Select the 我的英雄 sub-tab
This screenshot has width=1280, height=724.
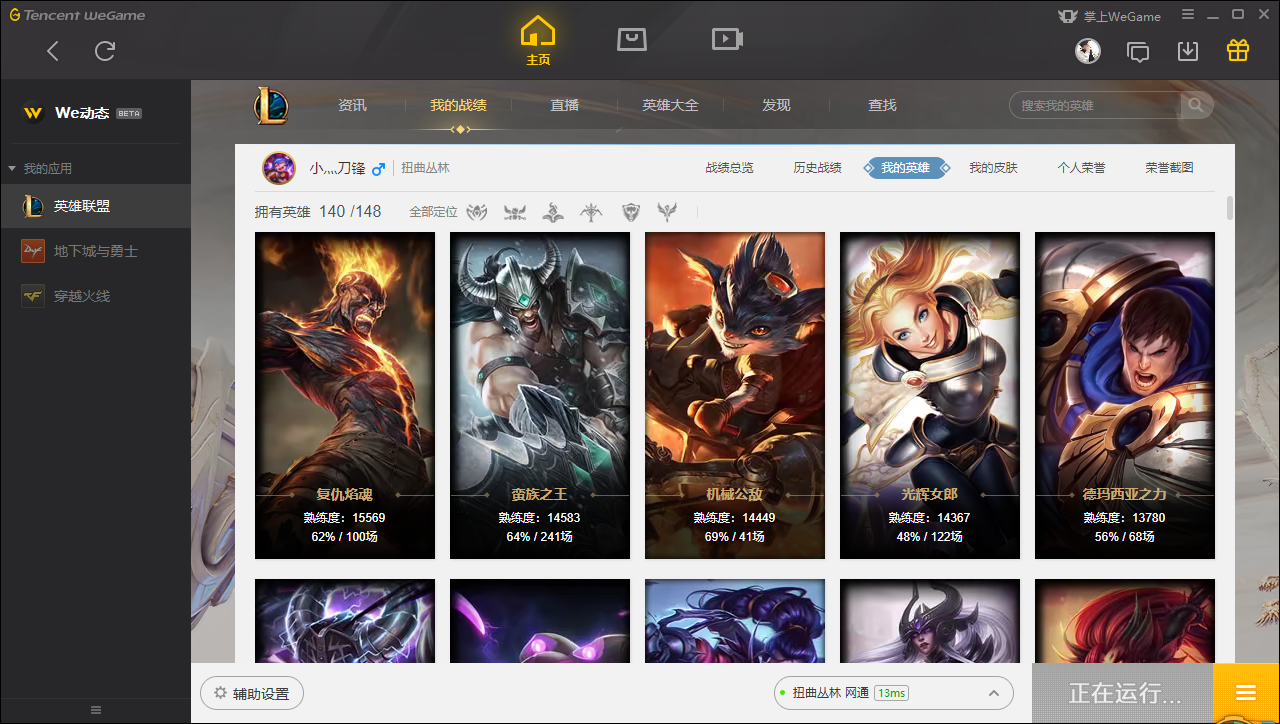(906, 168)
